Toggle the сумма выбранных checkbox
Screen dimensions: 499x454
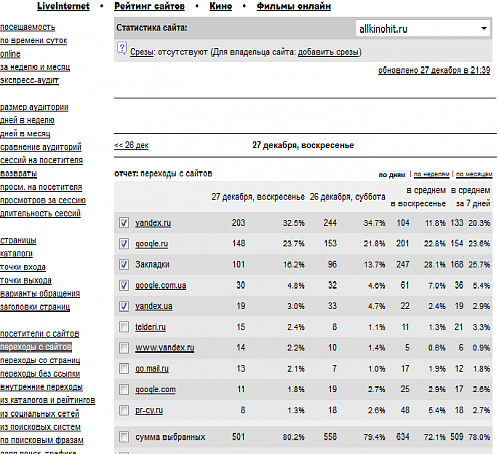coord(124,437)
